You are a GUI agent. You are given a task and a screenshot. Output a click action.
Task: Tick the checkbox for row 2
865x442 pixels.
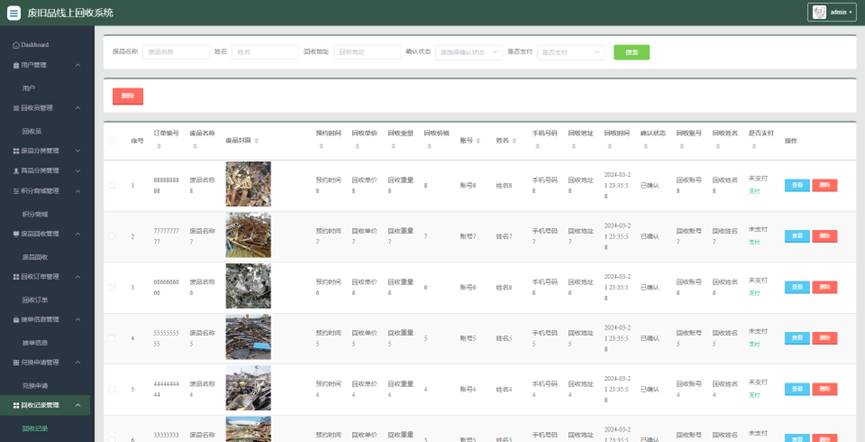[x=111, y=236]
